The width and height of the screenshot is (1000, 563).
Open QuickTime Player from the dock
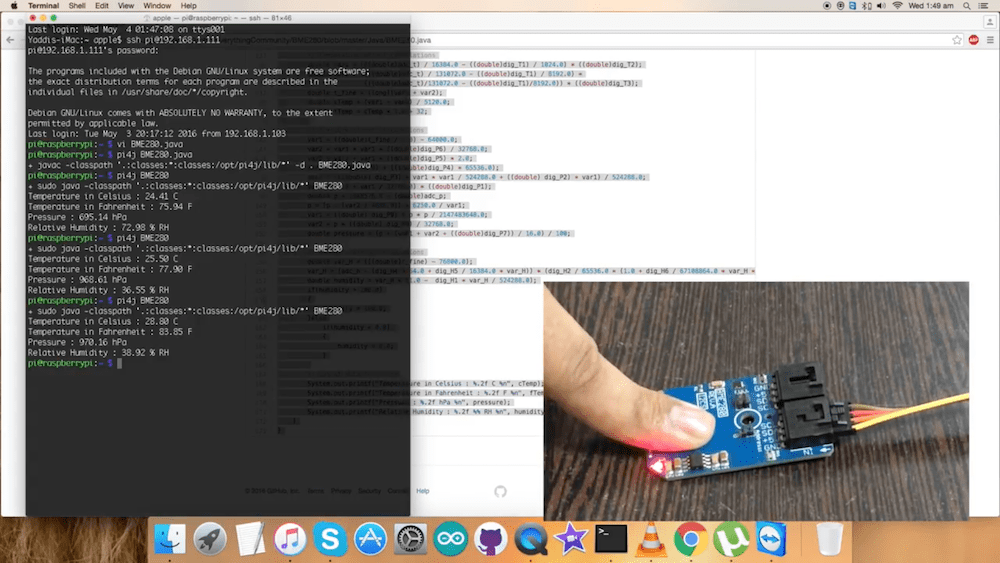click(x=531, y=539)
